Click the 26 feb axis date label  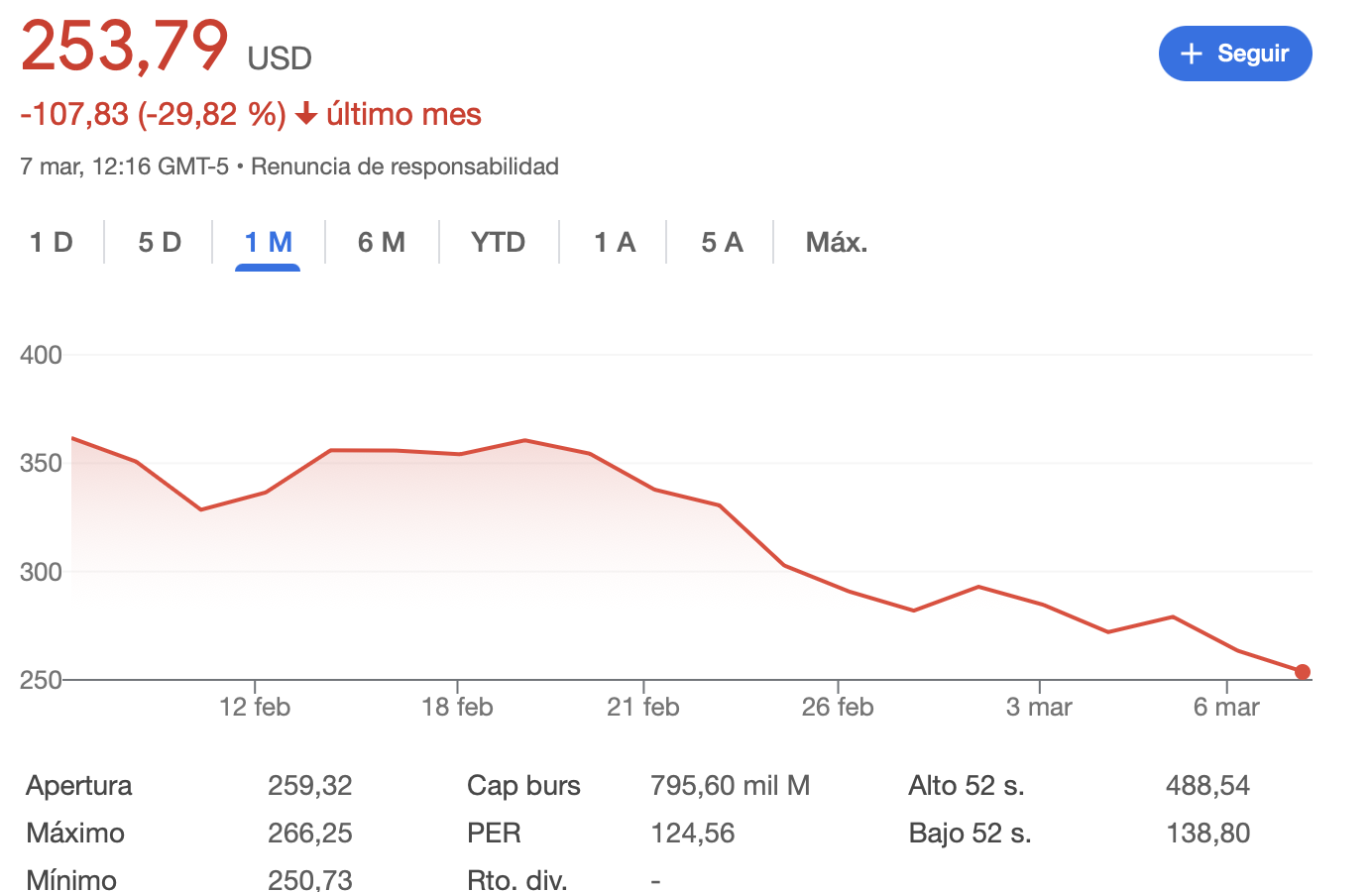point(838,707)
